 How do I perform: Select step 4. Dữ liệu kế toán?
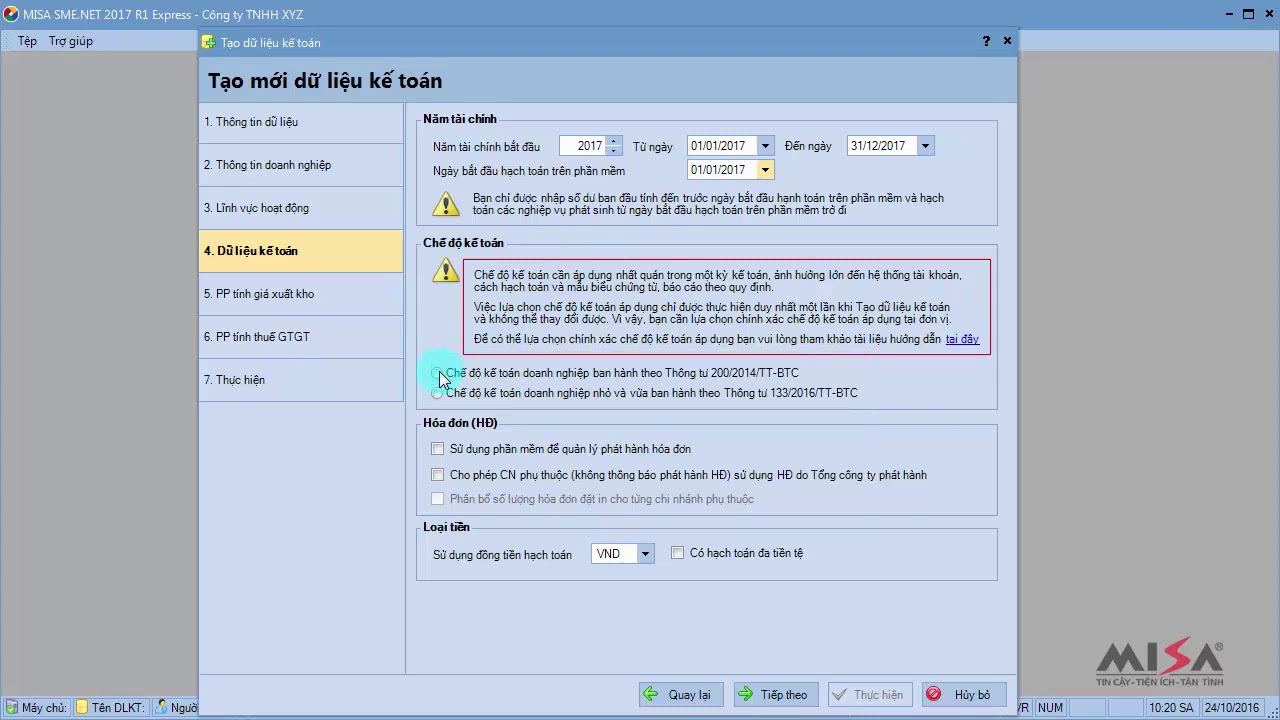pyautogui.click(x=301, y=251)
